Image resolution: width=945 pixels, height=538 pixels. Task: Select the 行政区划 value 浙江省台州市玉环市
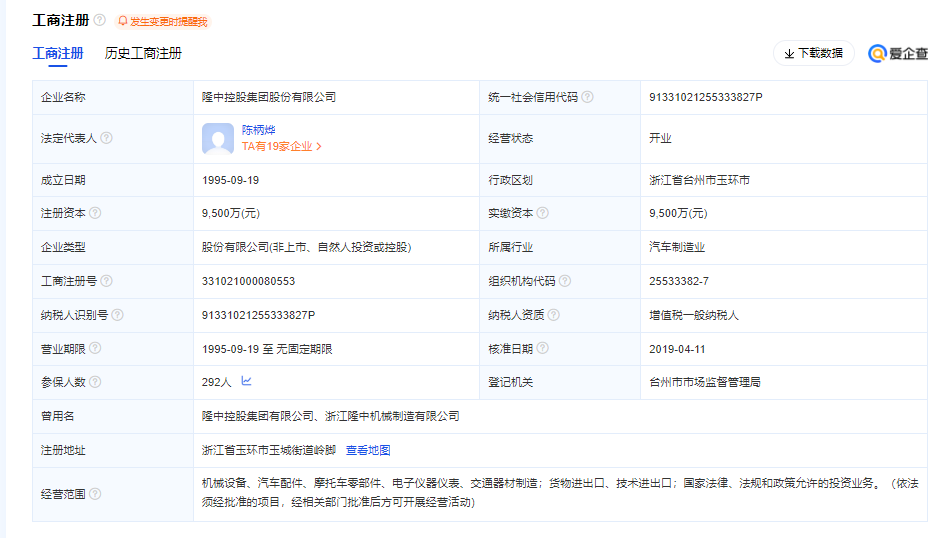pyautogui.click(x=699, y=180)
